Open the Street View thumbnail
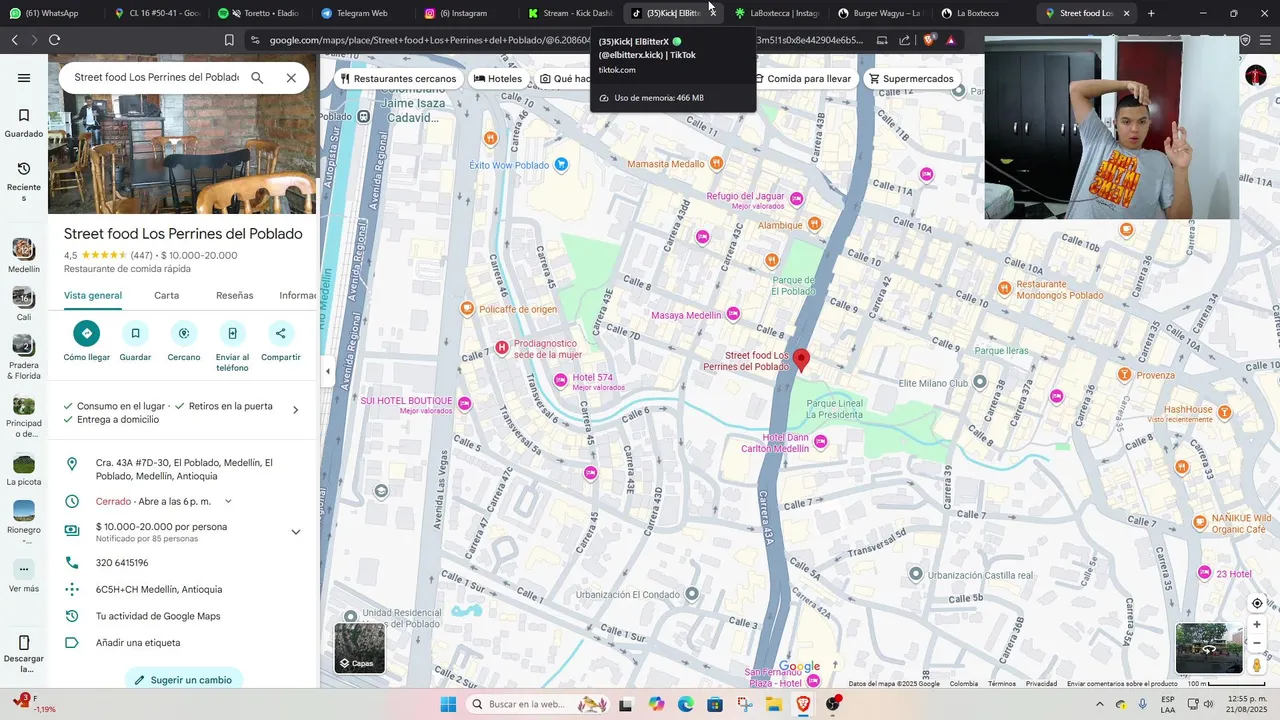The image size is (1280, 720). pos(1209,648)
